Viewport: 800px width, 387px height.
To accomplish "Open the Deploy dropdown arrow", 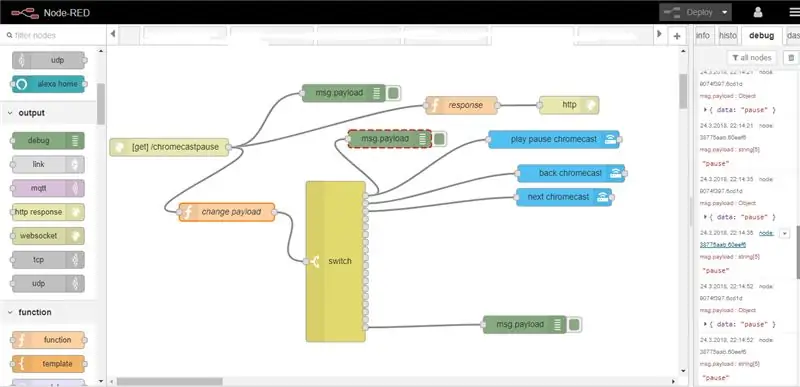I will pos(724,12).
